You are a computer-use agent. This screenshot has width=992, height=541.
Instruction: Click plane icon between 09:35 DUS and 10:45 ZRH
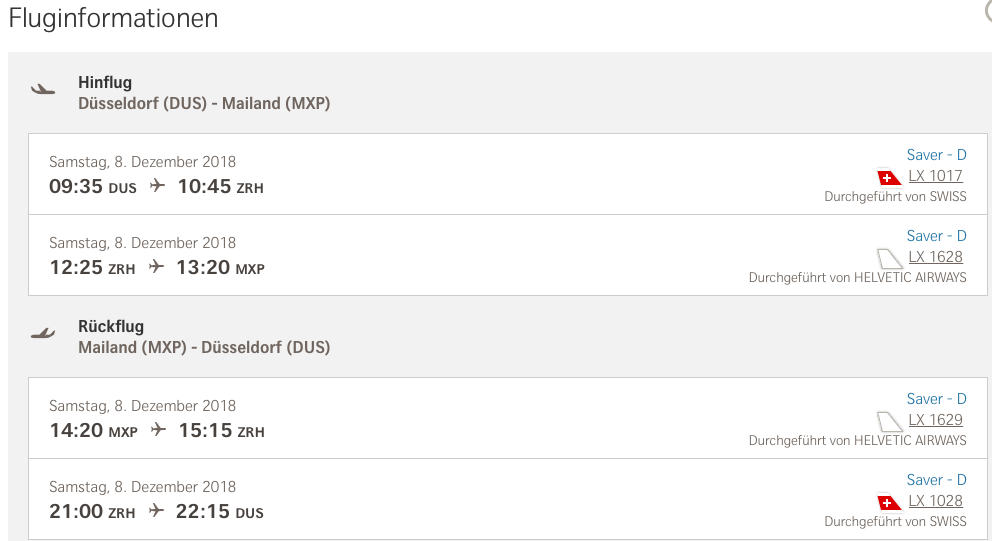(x=157, y=186)
